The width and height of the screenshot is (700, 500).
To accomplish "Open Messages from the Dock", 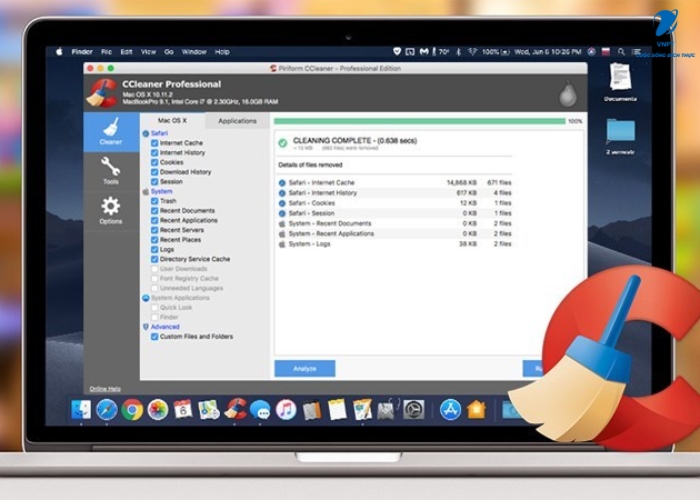I will [260, 410].
